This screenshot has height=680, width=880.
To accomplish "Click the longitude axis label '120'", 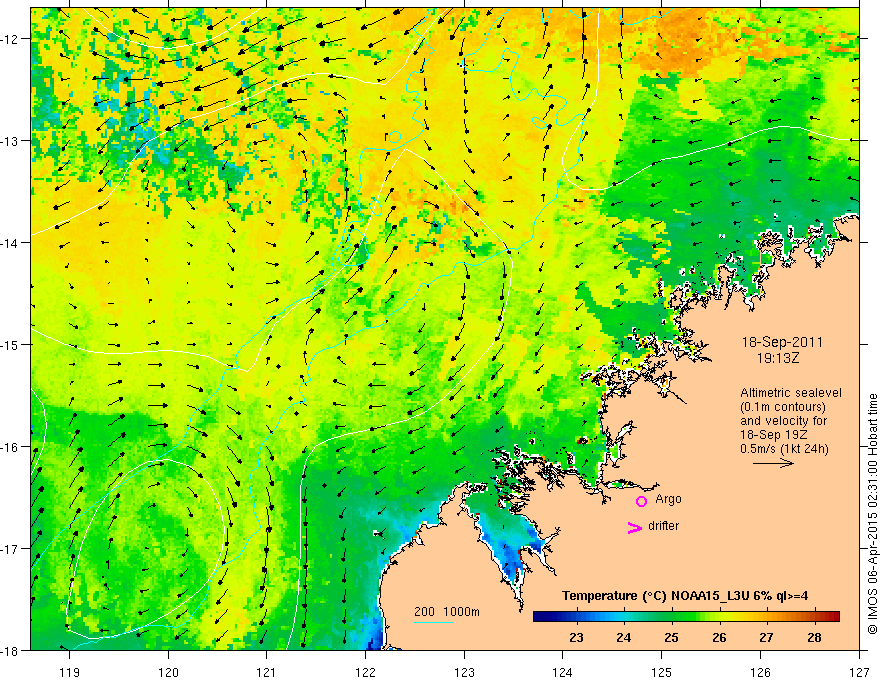I will coord(168,672).
